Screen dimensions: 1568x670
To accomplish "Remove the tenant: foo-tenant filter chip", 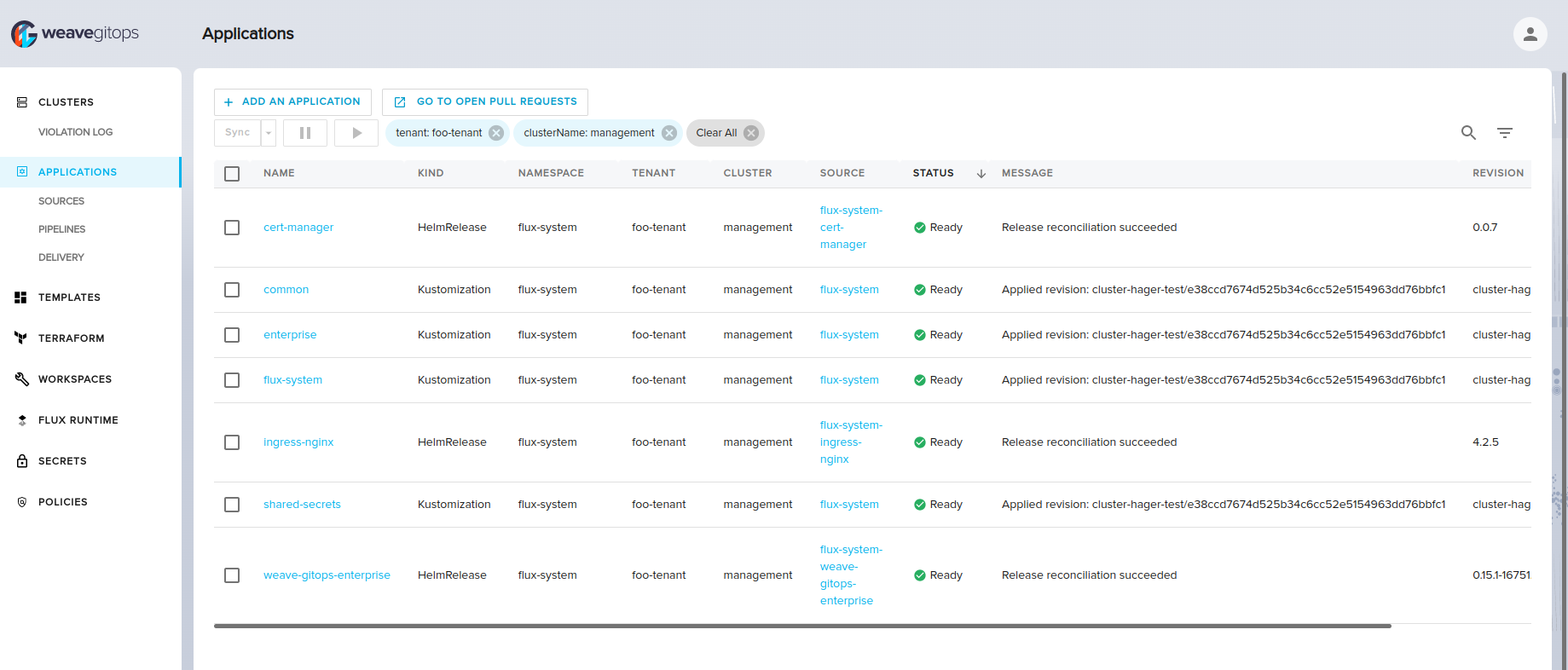I will [x=496, y=133].
